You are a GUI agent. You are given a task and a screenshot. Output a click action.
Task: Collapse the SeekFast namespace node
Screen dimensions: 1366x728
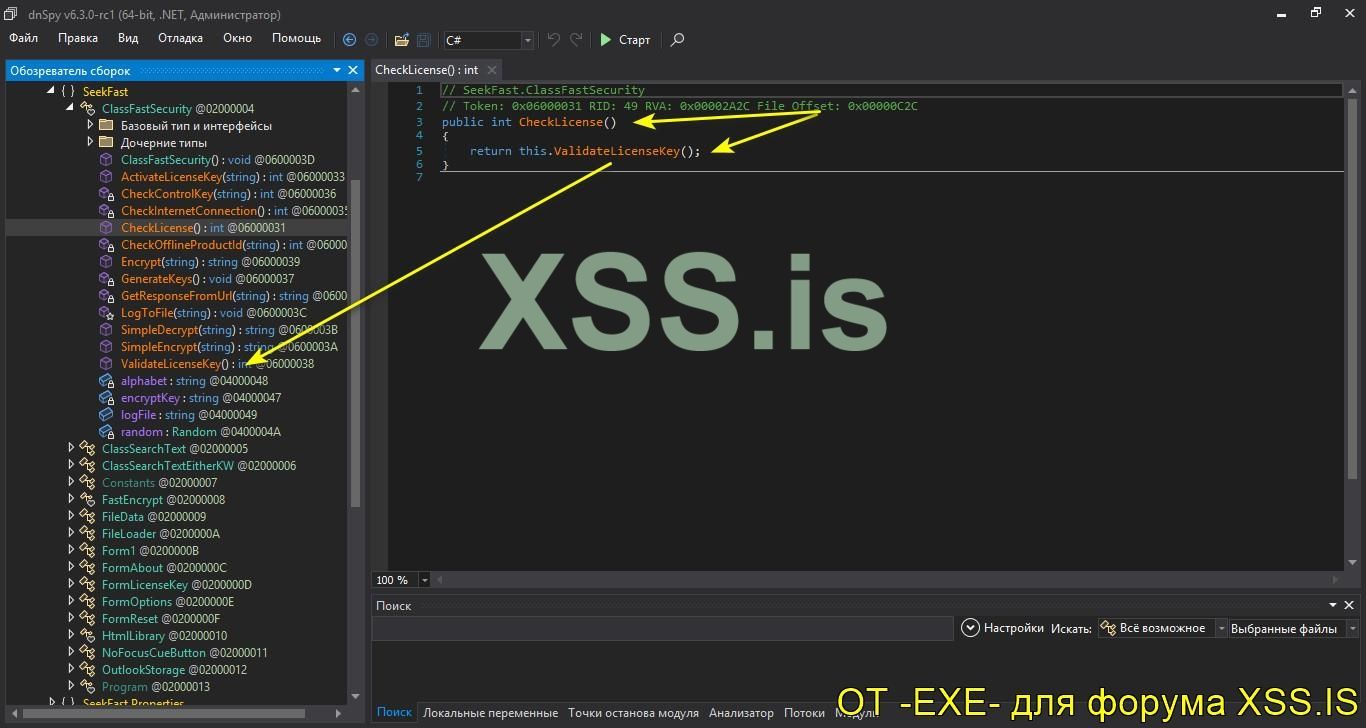click(x=51, y=92)
